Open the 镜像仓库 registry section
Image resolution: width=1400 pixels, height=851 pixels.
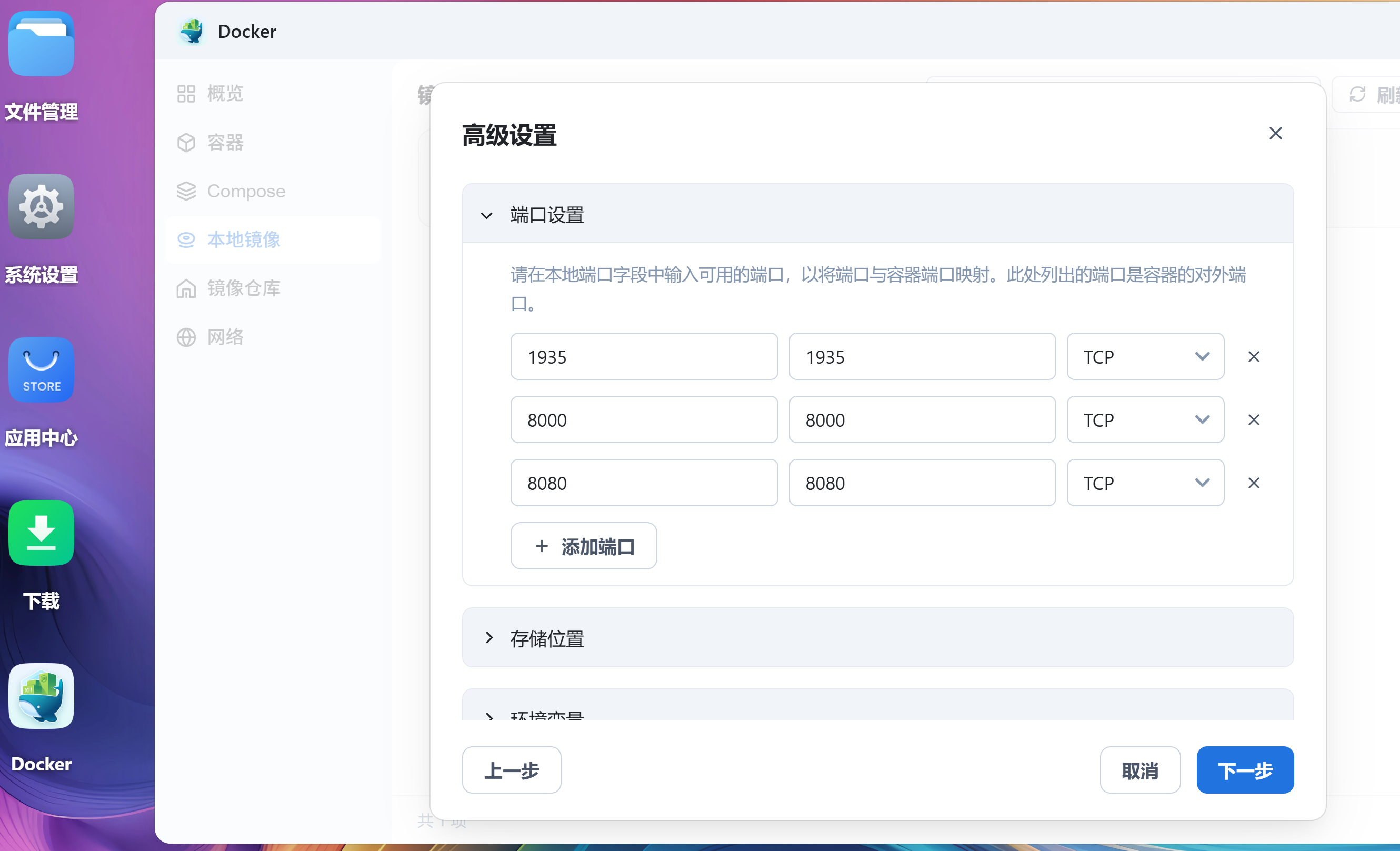[x=244, y=288]
